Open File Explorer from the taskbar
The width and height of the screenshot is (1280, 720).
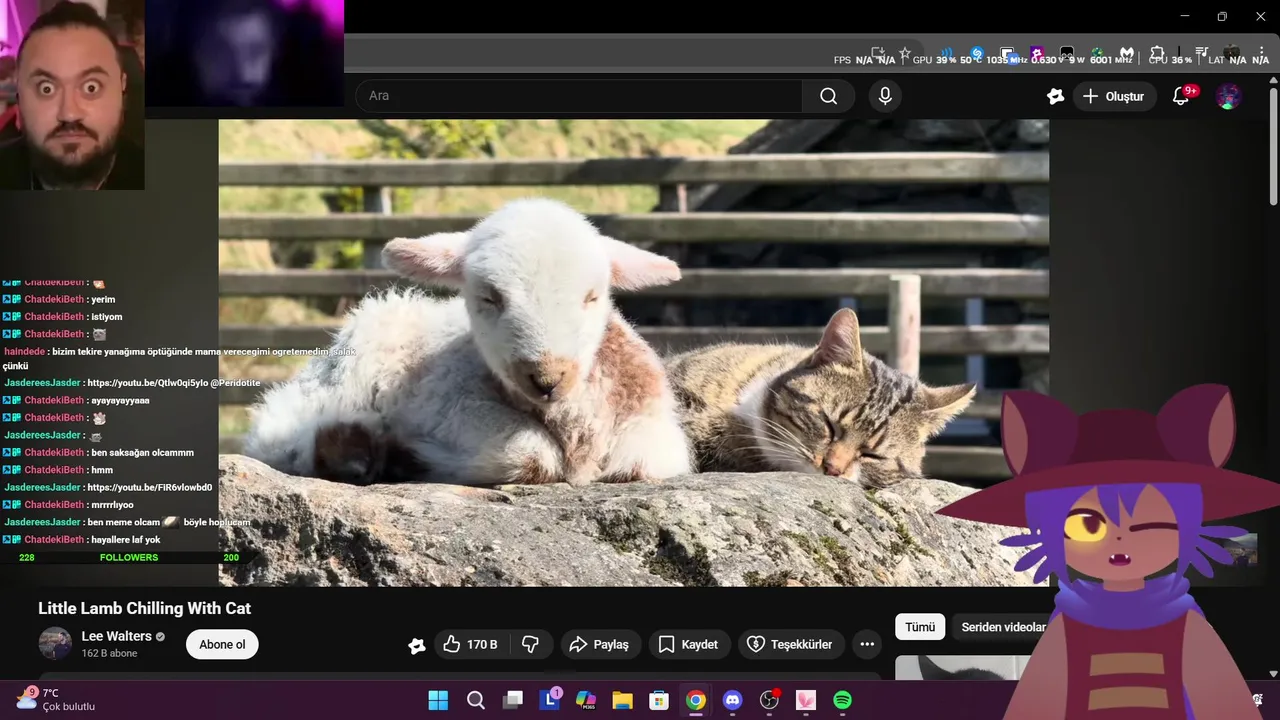pos(622,700)
